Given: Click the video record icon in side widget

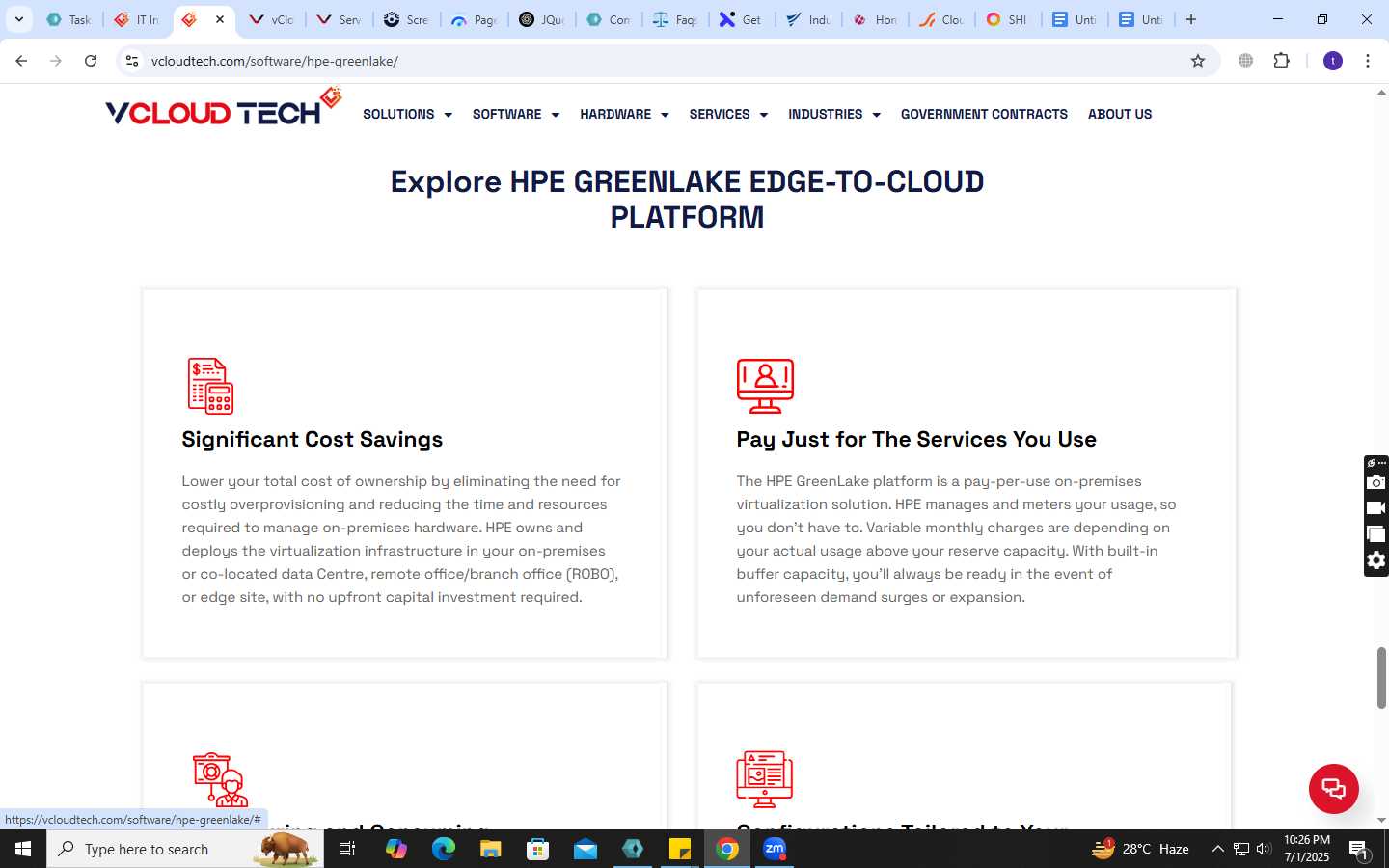Looking at the screenshot, I should coord(1376,508).
